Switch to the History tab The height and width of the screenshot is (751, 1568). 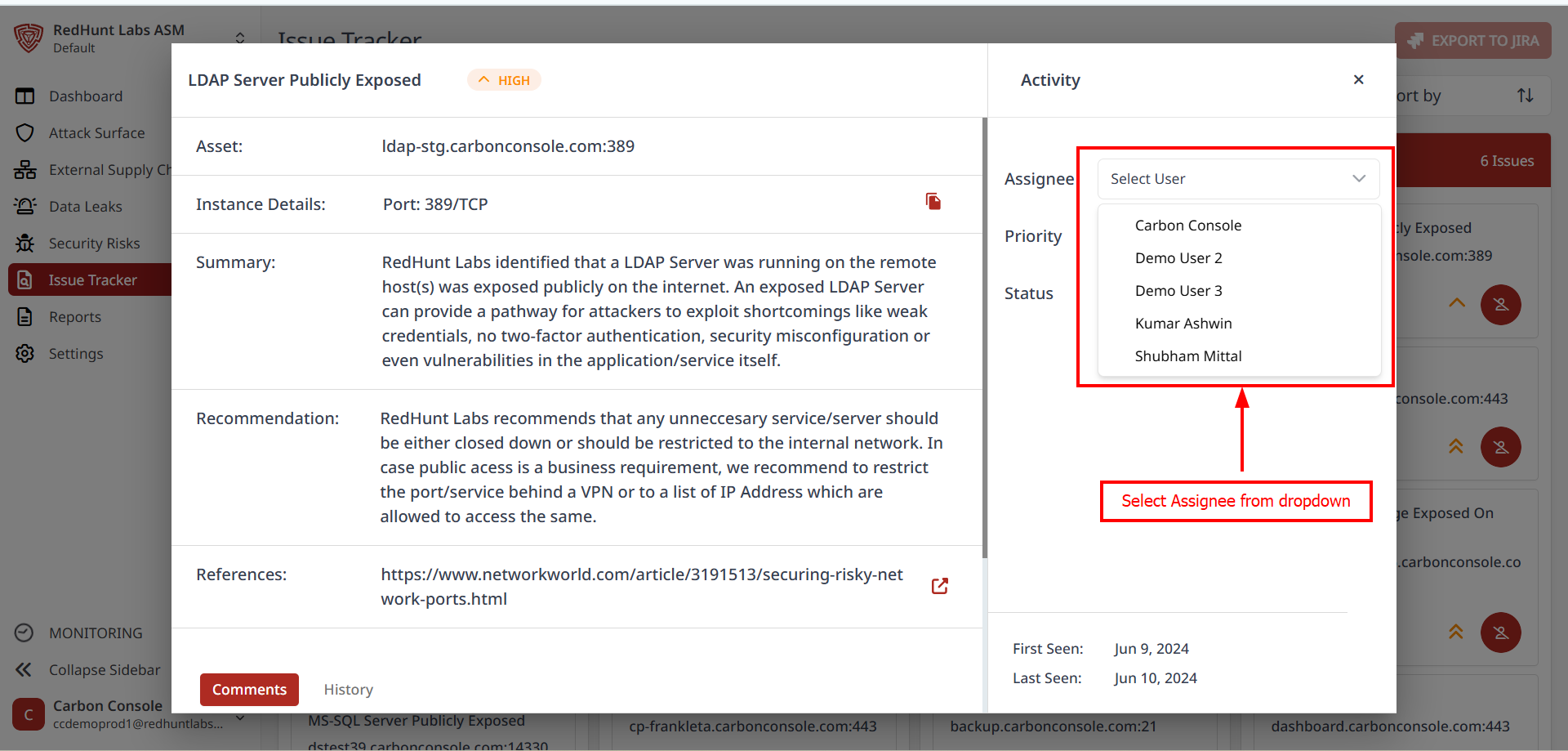pyautogui.click(x=348, y=690)
